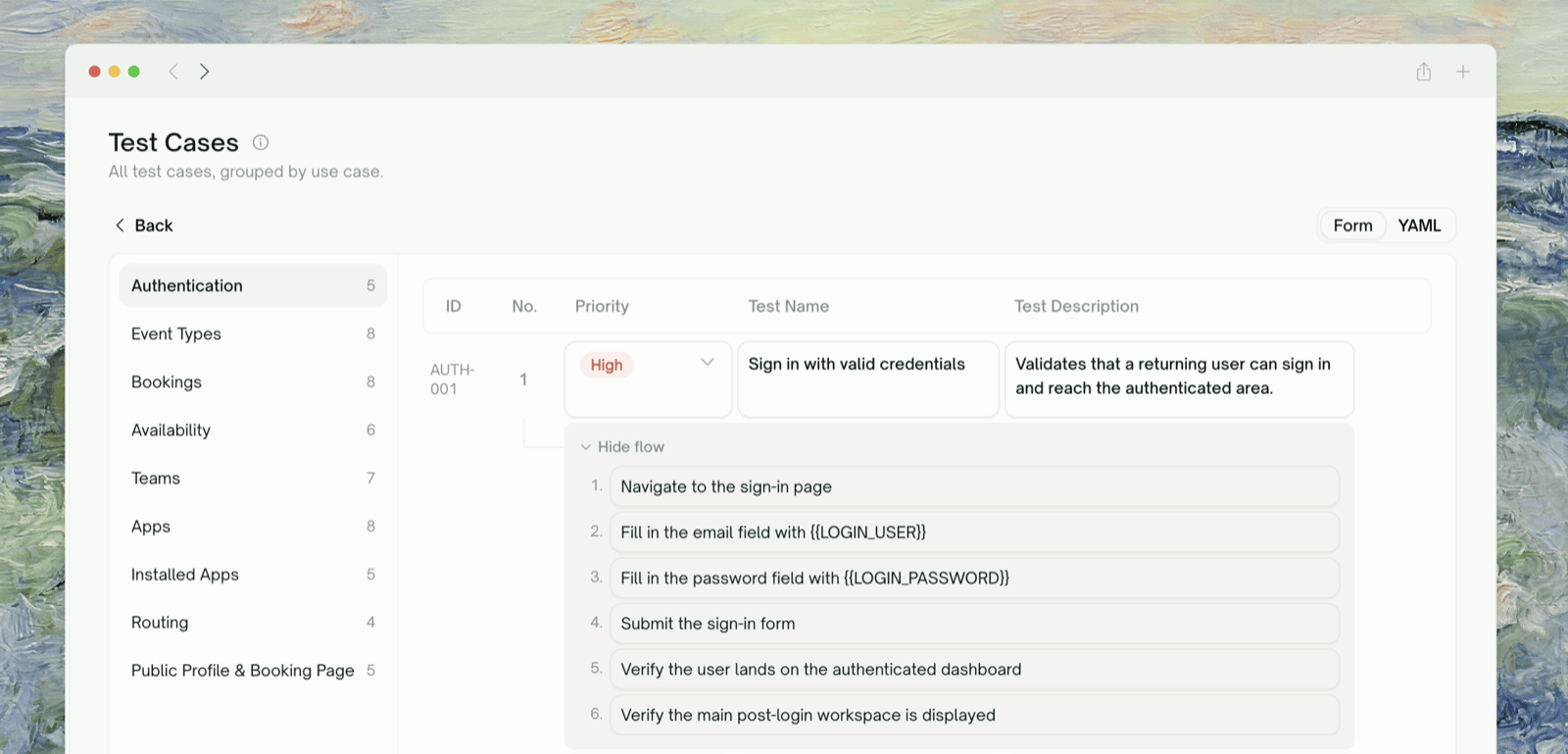Switch to YAML view
The image size is (1568, 754).
(x=1419, y=226)
